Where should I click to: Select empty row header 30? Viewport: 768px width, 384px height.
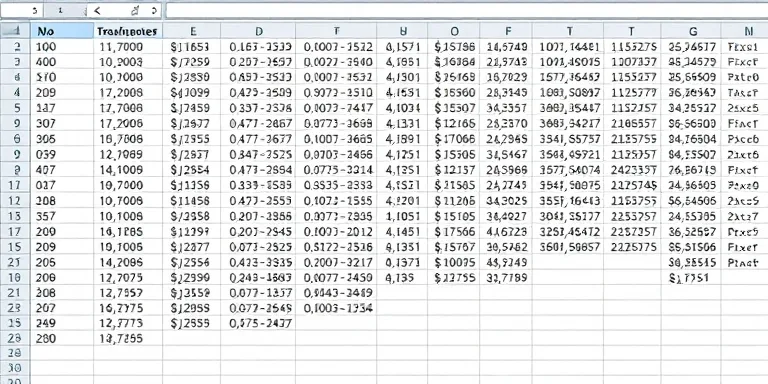tap(15, 368)
